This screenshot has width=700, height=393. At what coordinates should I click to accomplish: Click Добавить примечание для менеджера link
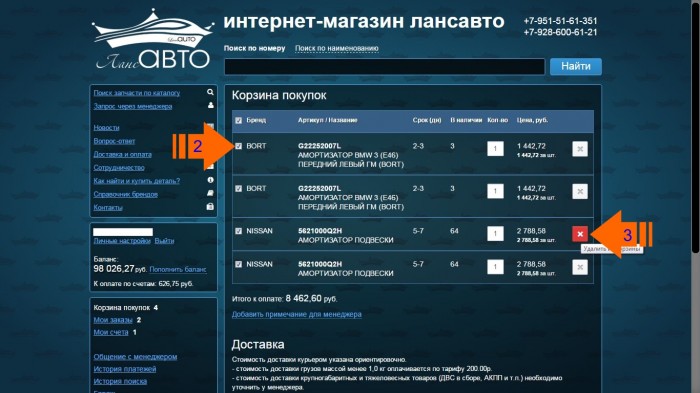[296, 314]
